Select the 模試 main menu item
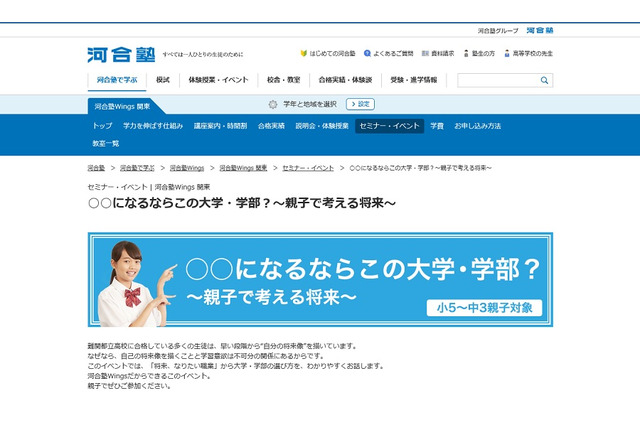The width and height of the screenshot is (640, 426). point(162,80)
